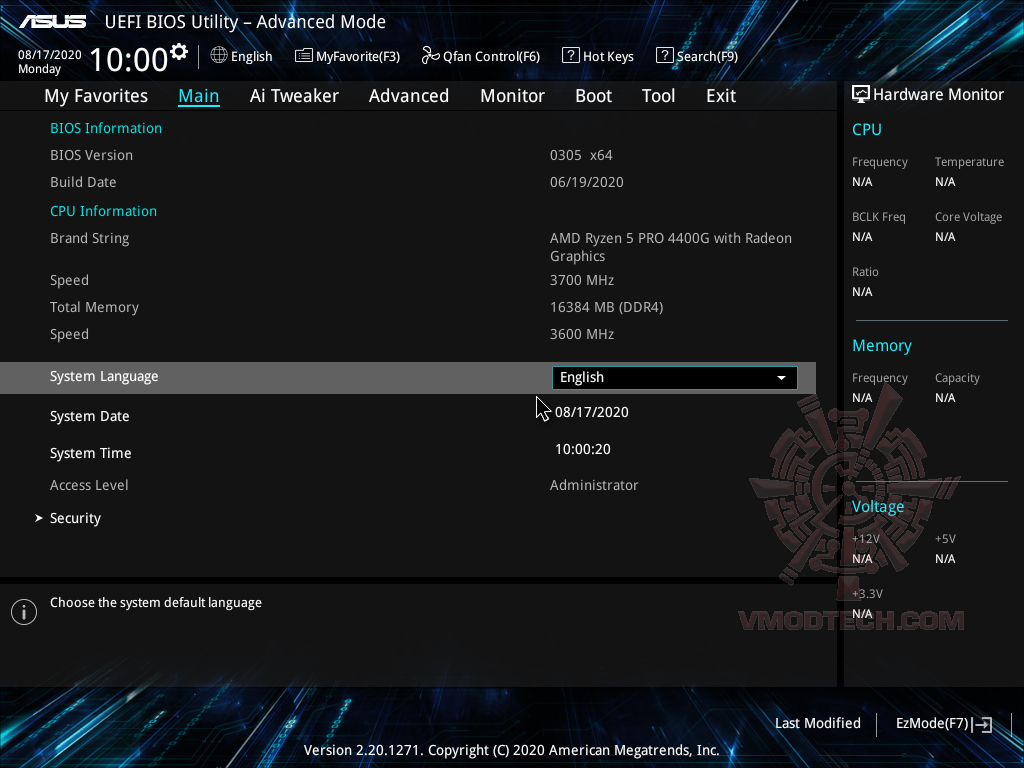Click the System Time value

point(583,449)
